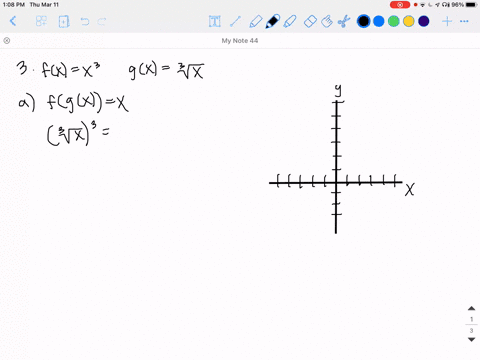Select the active pen tool
Image resolution: width=480 pixels, height=360 pixels.
tap(273, 21)
